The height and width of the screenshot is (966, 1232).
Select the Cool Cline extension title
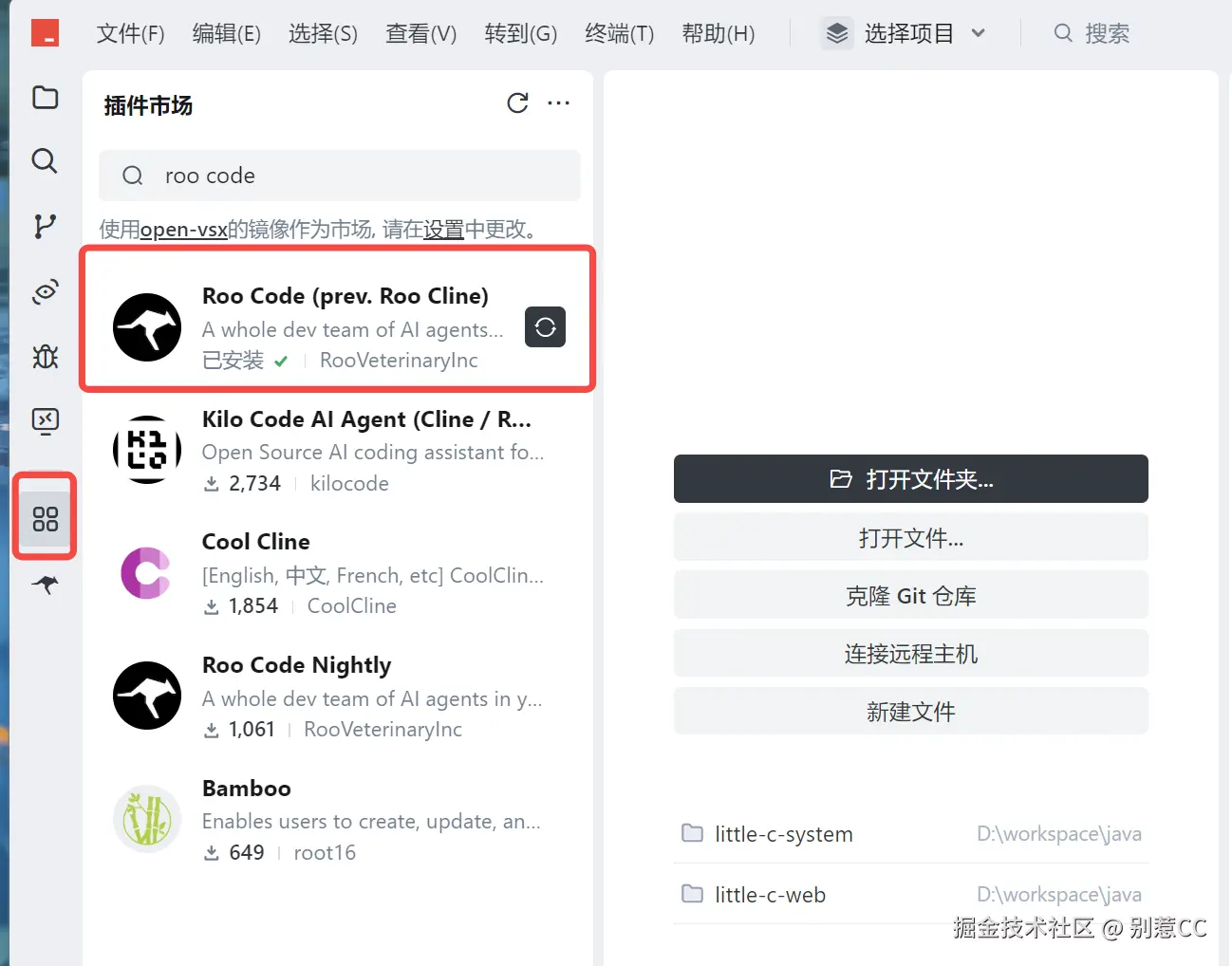click(x=256, y=542)
